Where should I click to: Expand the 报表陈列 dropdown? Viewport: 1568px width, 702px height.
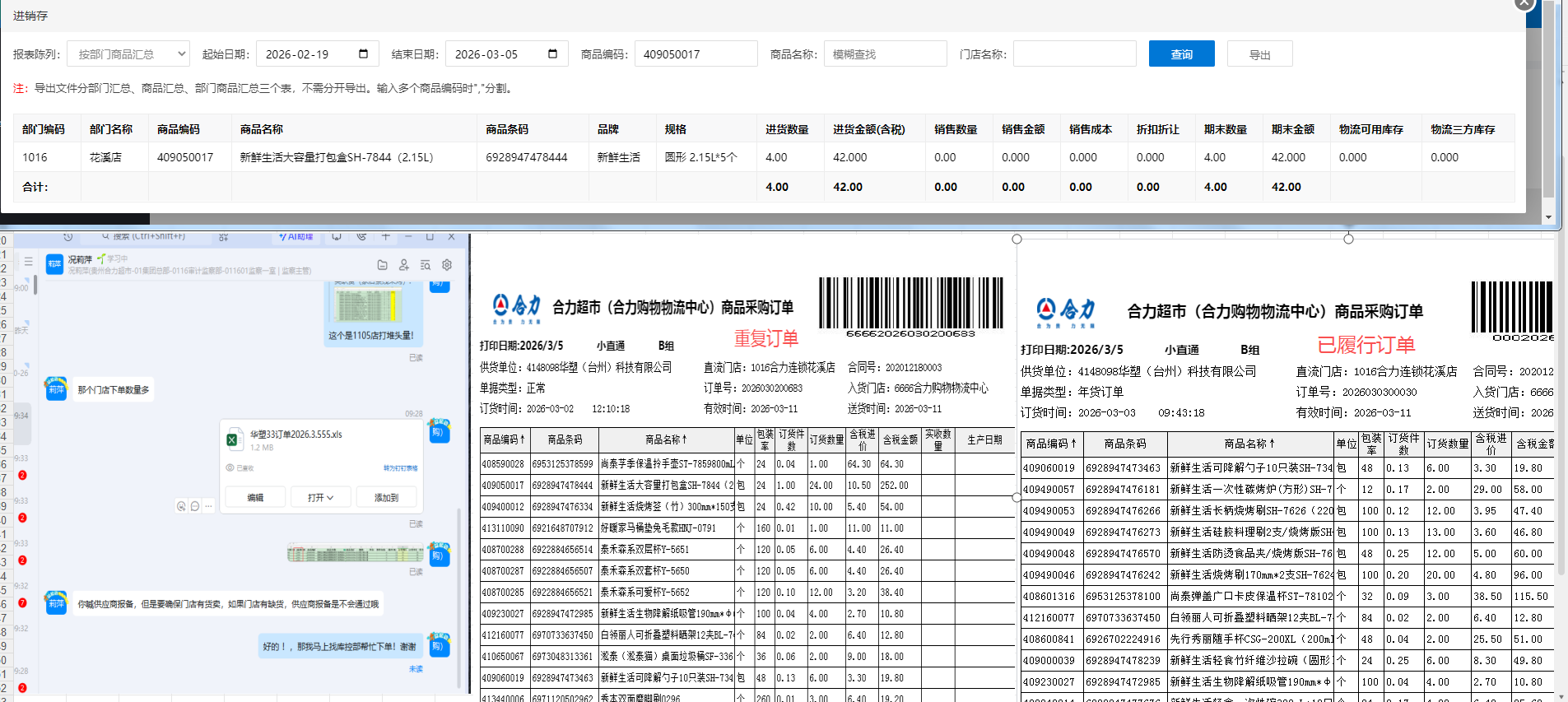tap(128, 54)
